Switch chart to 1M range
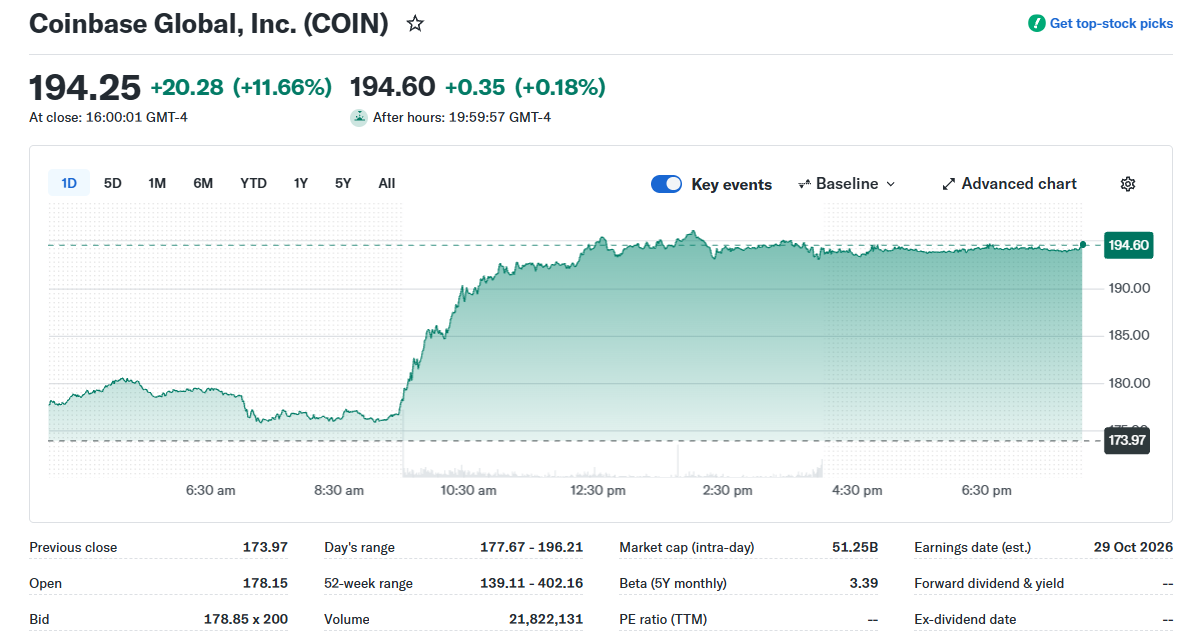Screen dimensions: 1193x635 (x=157, y=183)
